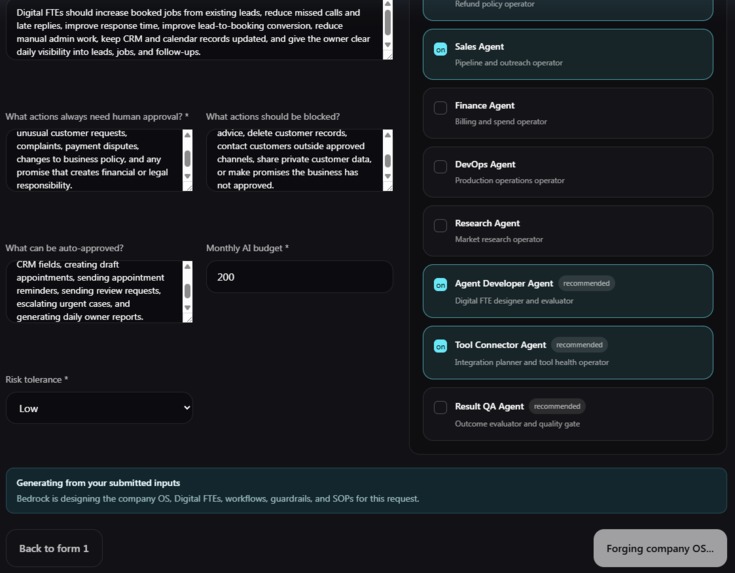Click down arrow in goals textarea scrollbar
This screenshot has height=573, width=735.
point(388,45)
